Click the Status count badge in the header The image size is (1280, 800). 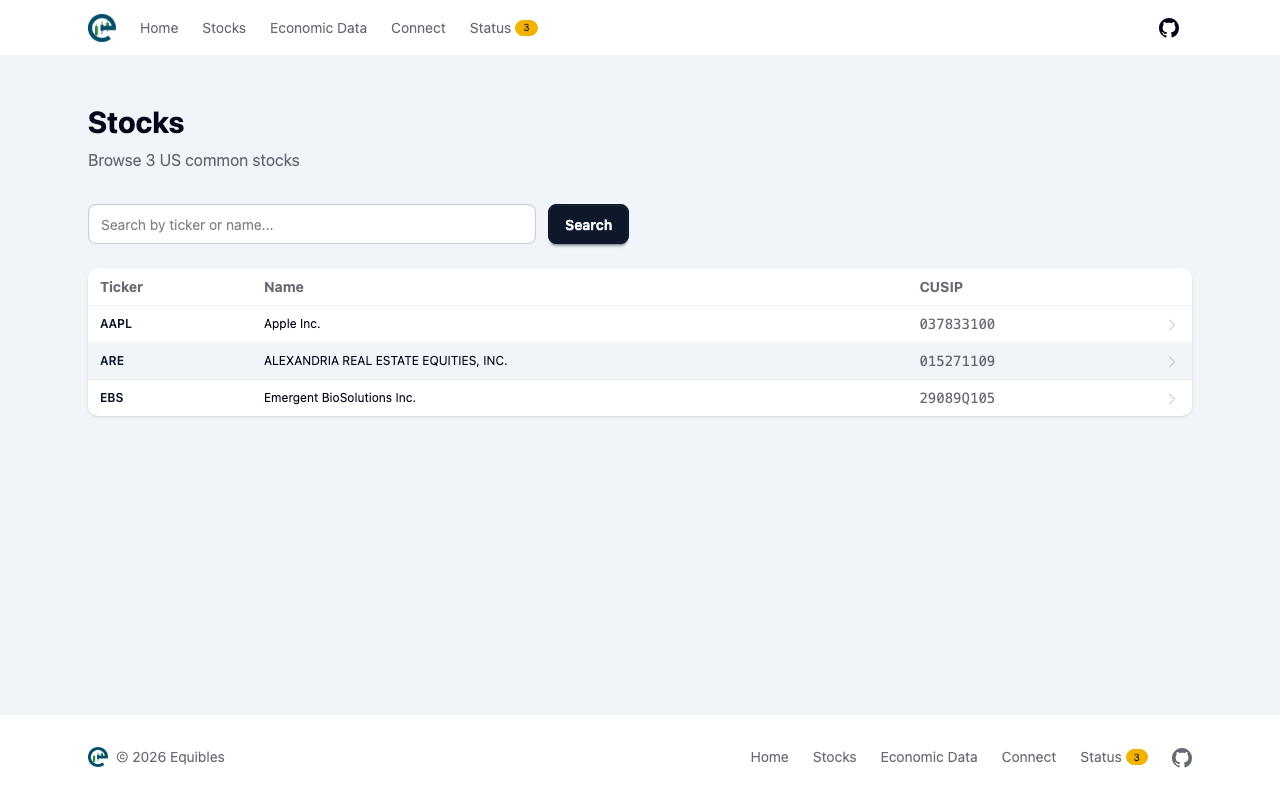(527, 28)
